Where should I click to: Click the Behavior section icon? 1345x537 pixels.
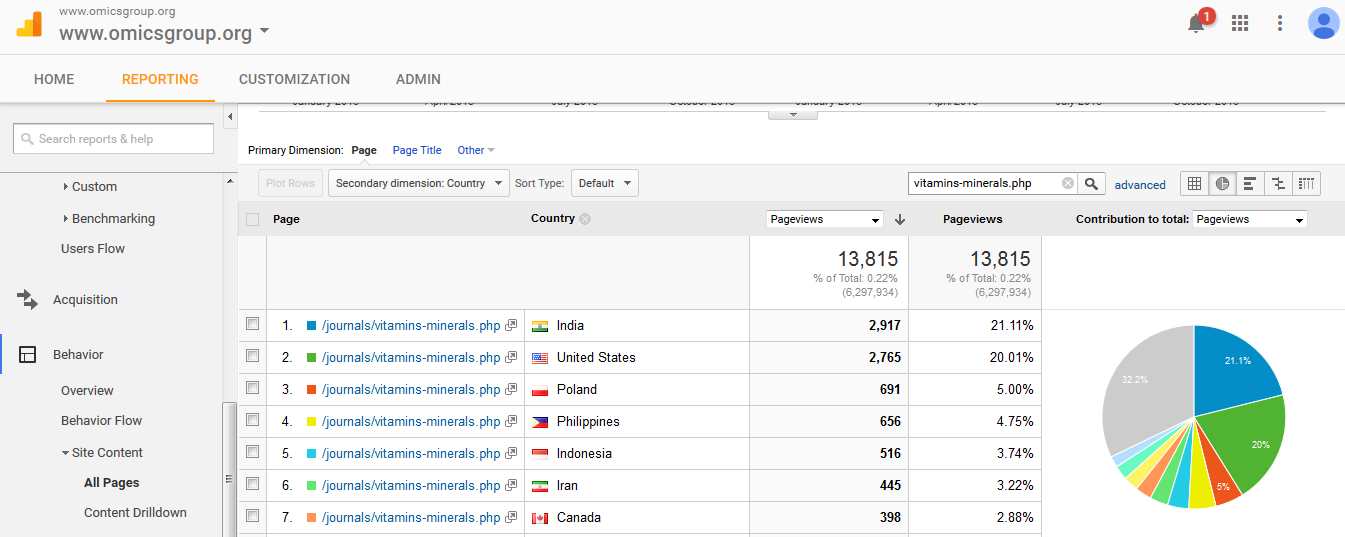point(27,354)
